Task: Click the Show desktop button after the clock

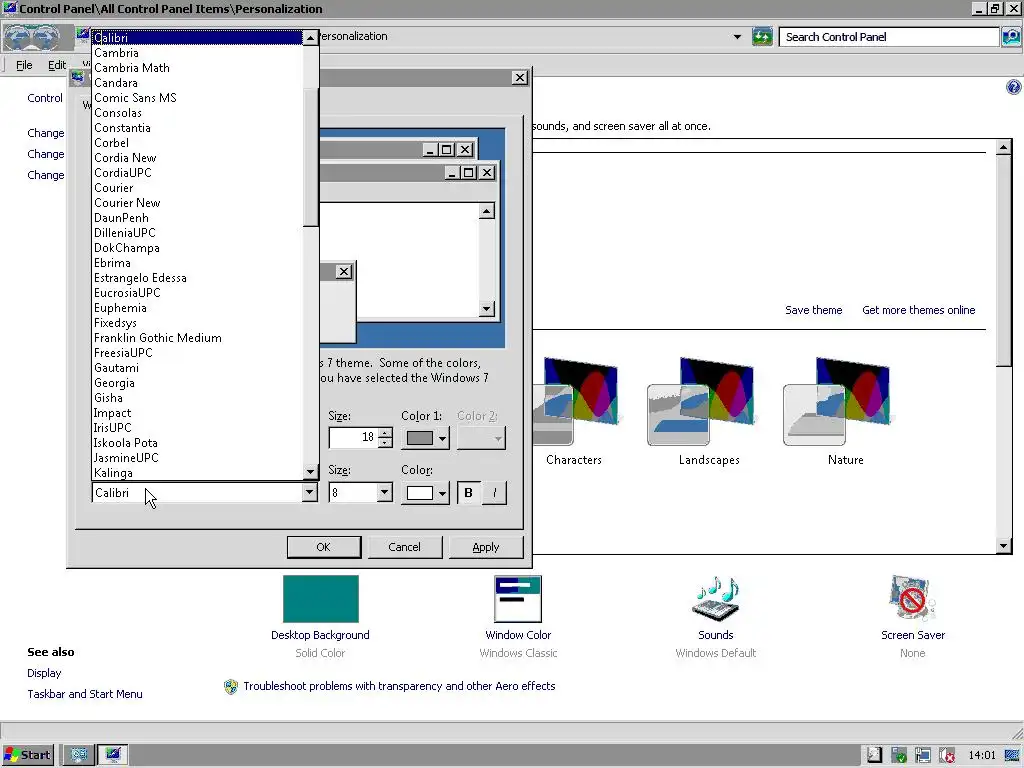Action: point(1012,755)
